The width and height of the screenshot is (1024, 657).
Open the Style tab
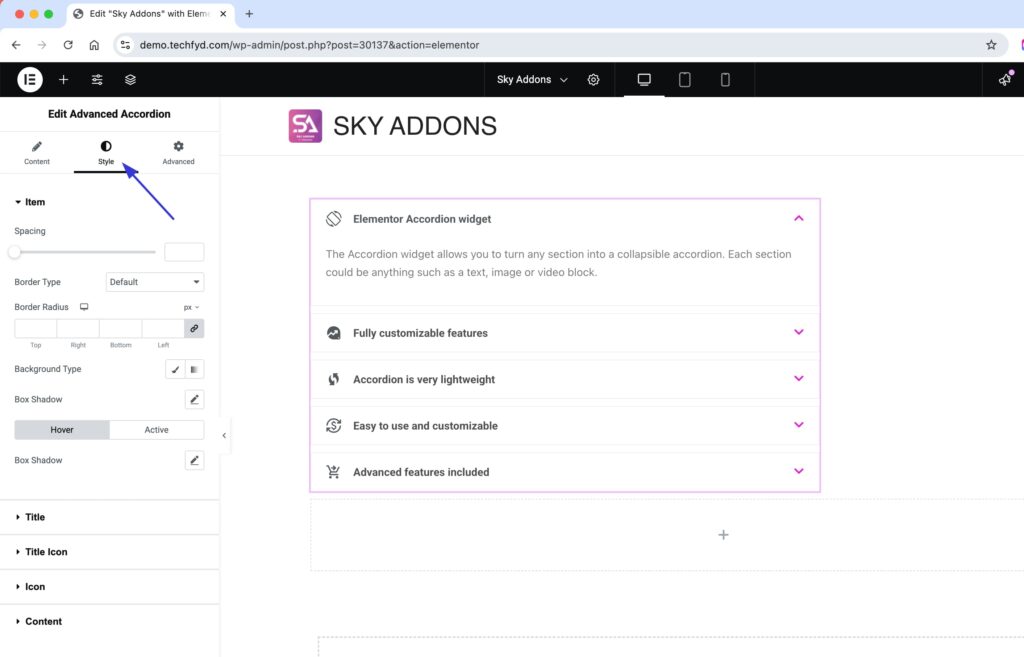(106, 153)
